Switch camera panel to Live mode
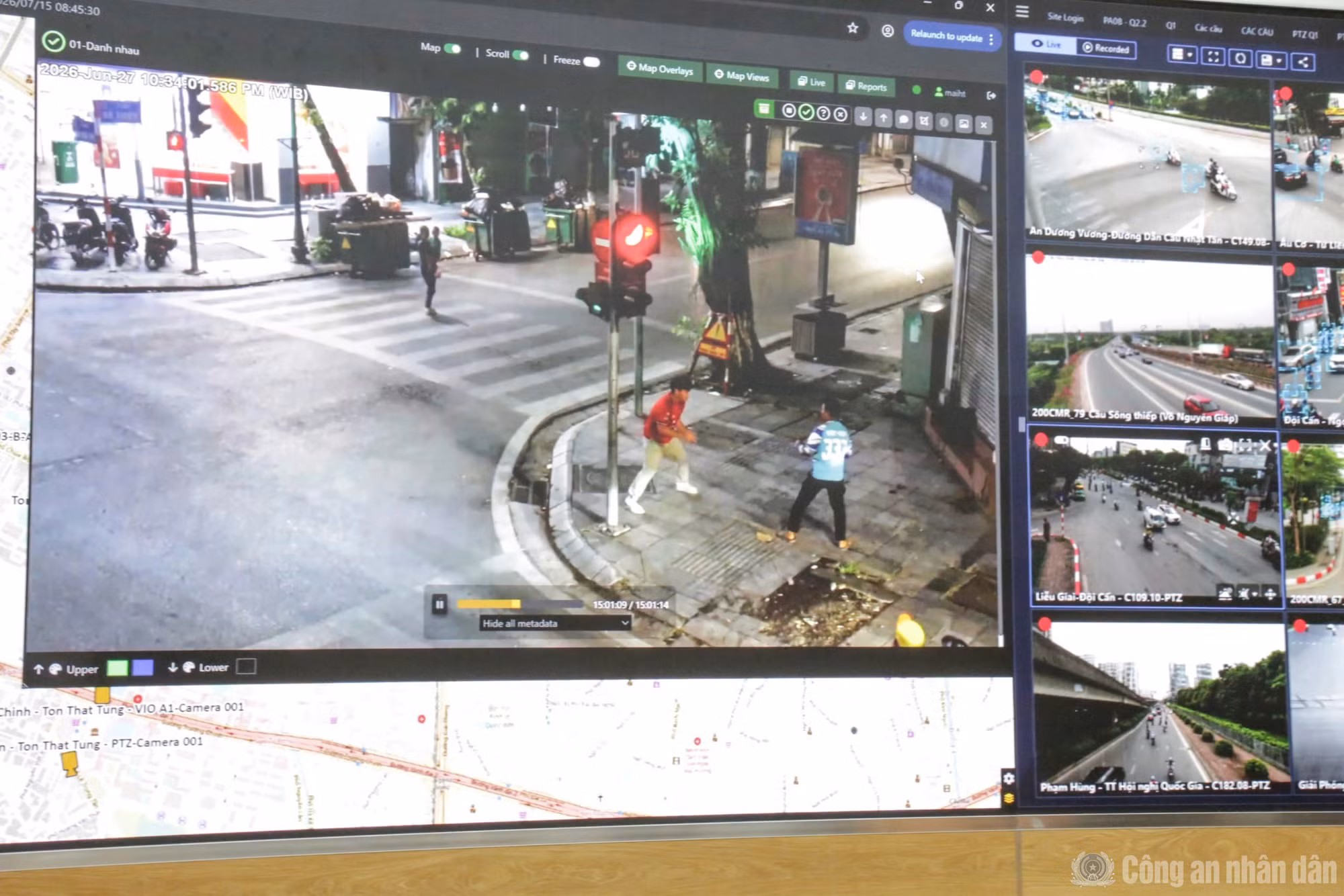 [x=1046, y=44]
